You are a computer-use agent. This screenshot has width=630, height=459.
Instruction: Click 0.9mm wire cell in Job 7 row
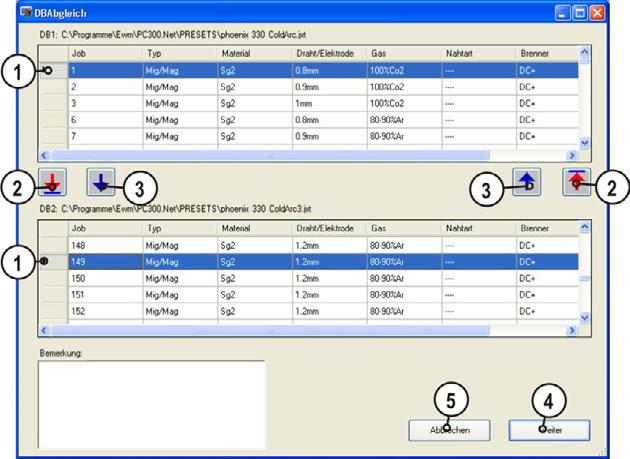(329, 136)
